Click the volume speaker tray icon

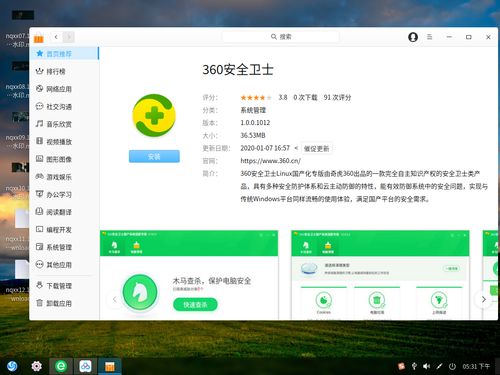click(426, 366)
